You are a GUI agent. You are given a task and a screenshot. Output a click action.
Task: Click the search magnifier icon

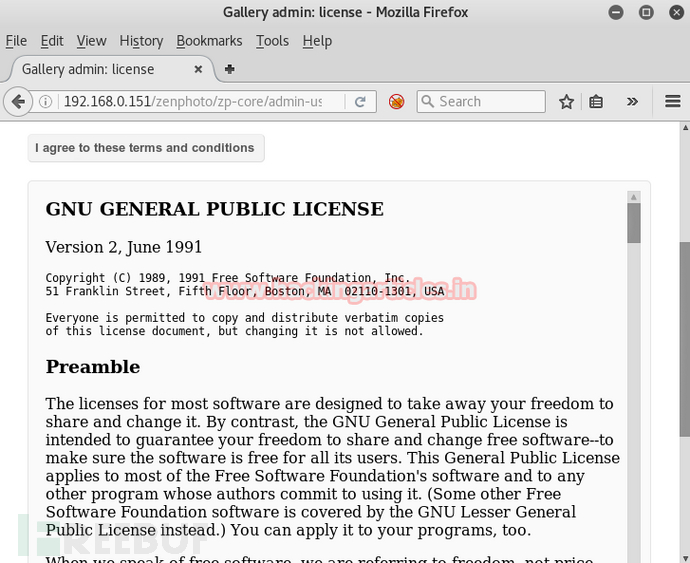point(427,101)
